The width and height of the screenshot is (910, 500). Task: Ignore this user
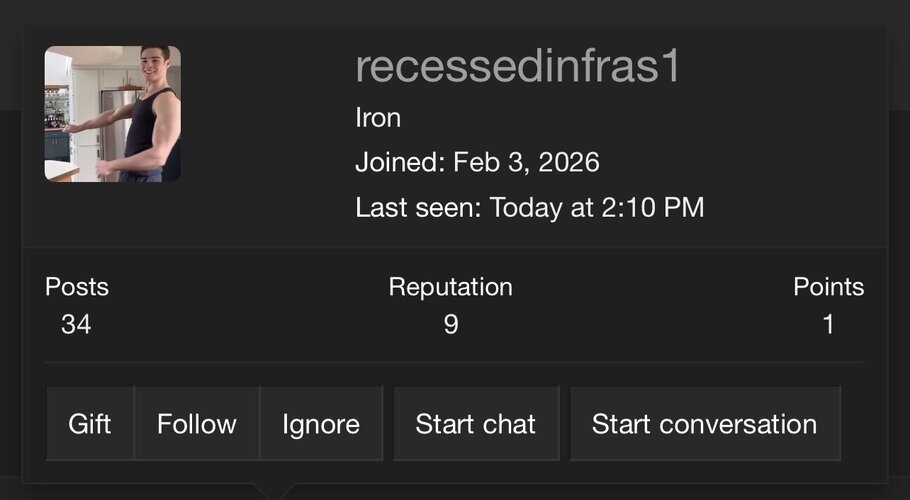[321, 423]
